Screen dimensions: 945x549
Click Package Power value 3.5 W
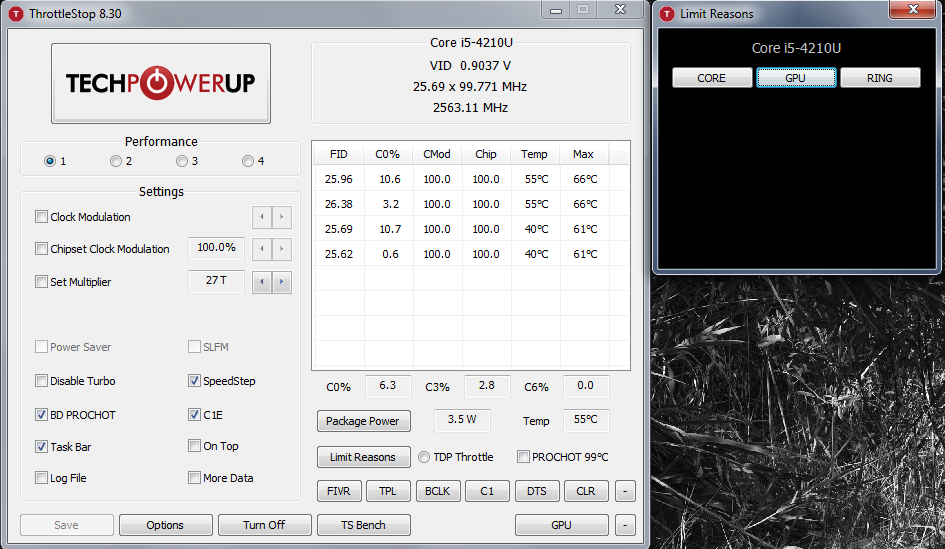(462, 419)
